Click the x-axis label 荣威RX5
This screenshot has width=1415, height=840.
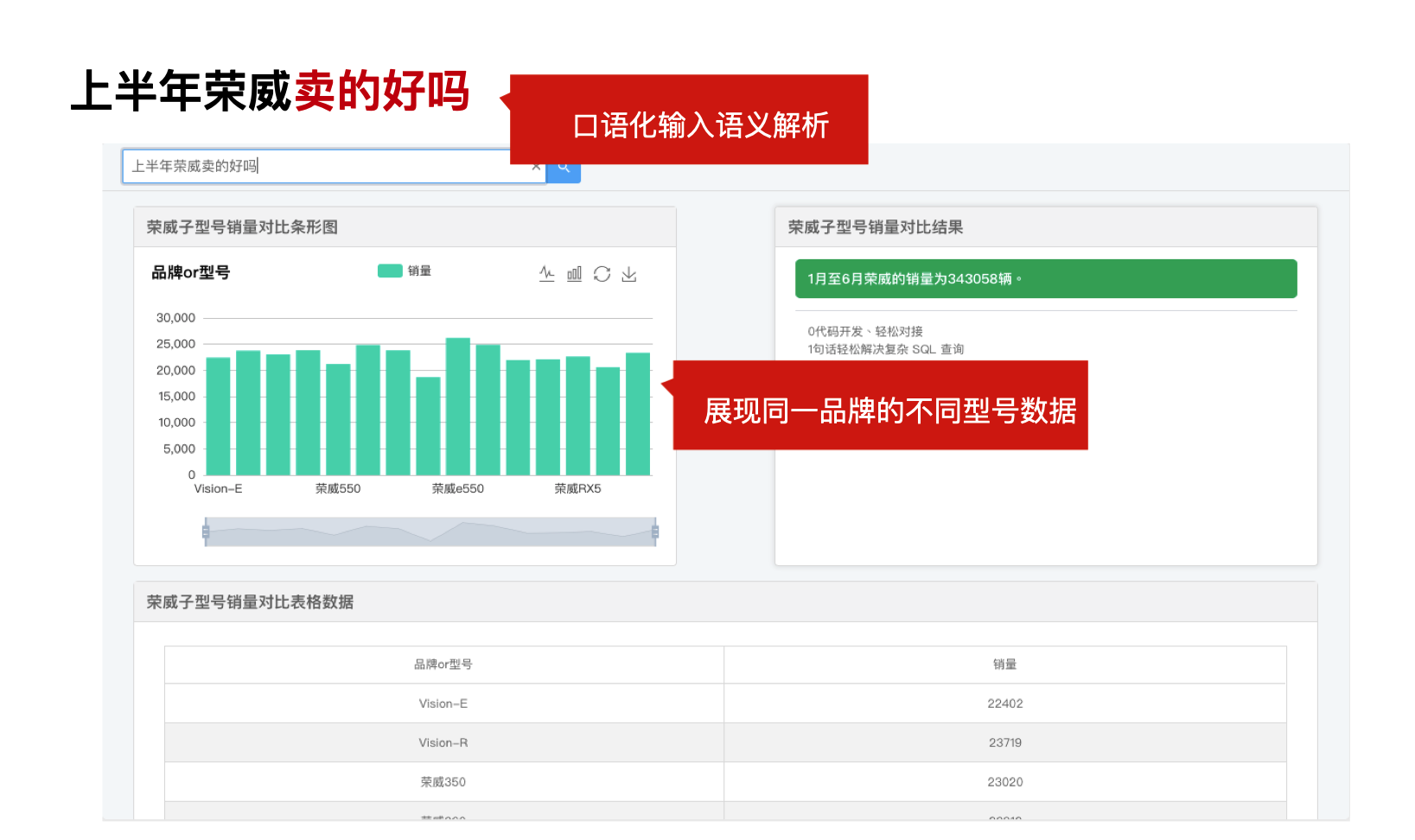(x=577, y=488)
